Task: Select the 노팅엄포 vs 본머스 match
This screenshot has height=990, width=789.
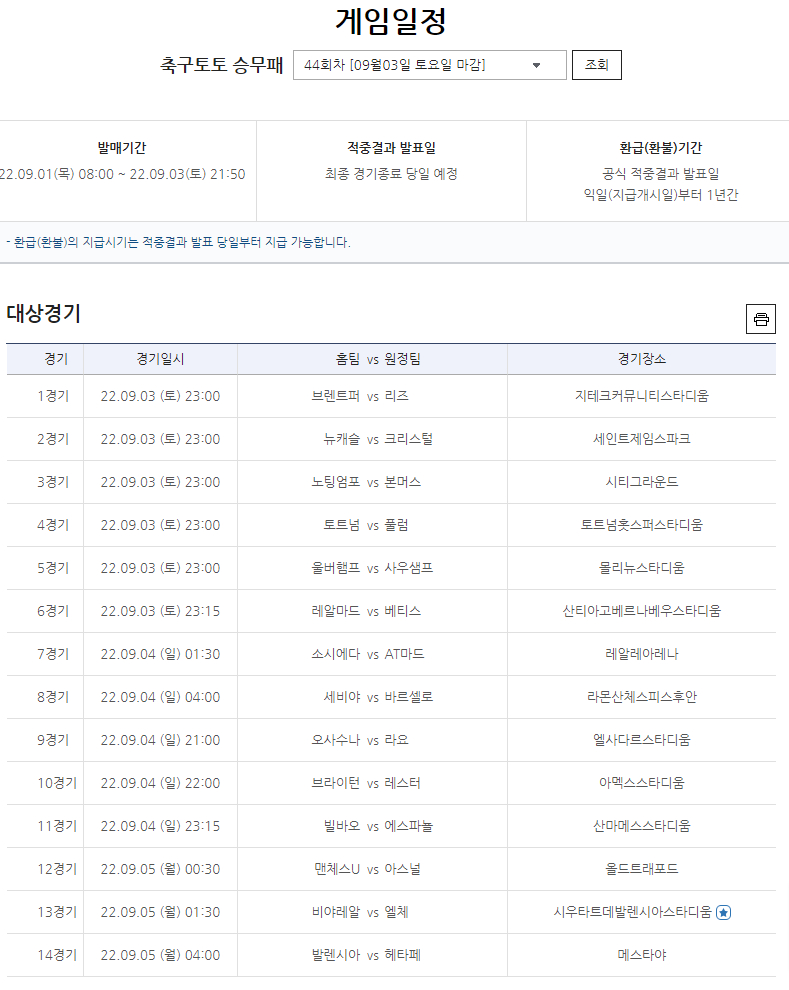Action: click(366, 482)
